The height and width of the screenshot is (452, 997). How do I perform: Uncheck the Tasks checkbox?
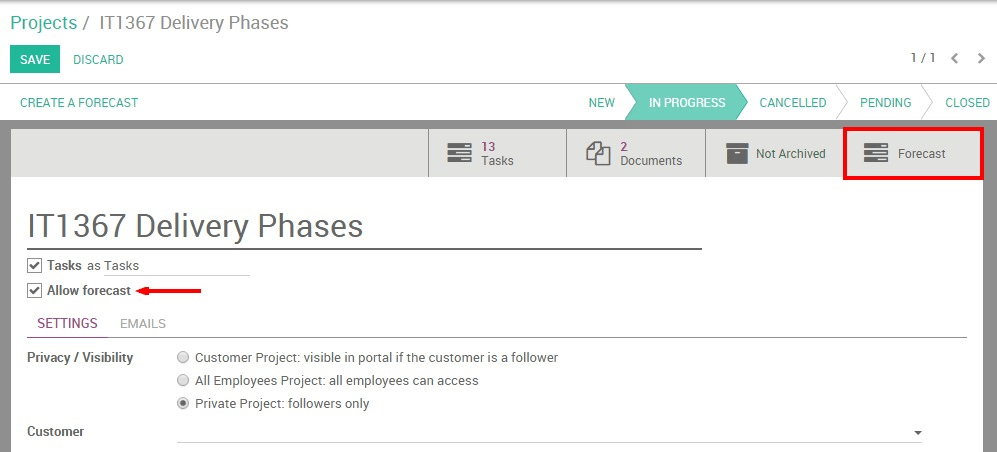click(x=35, y=266)
